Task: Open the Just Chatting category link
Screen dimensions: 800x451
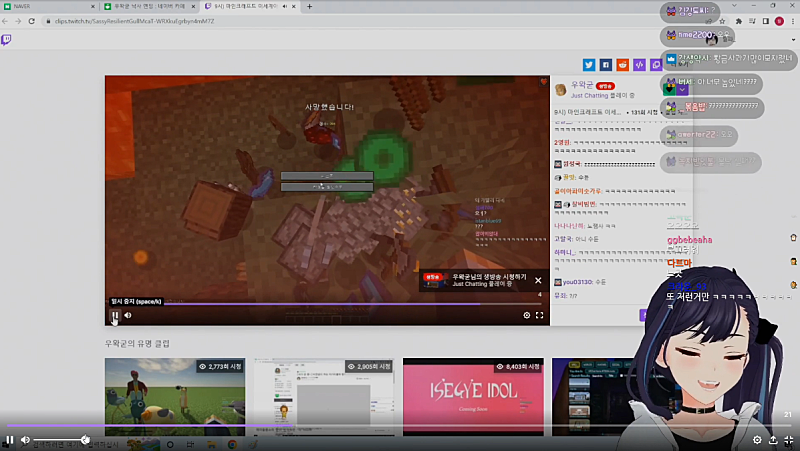Action: pos(589,95)
